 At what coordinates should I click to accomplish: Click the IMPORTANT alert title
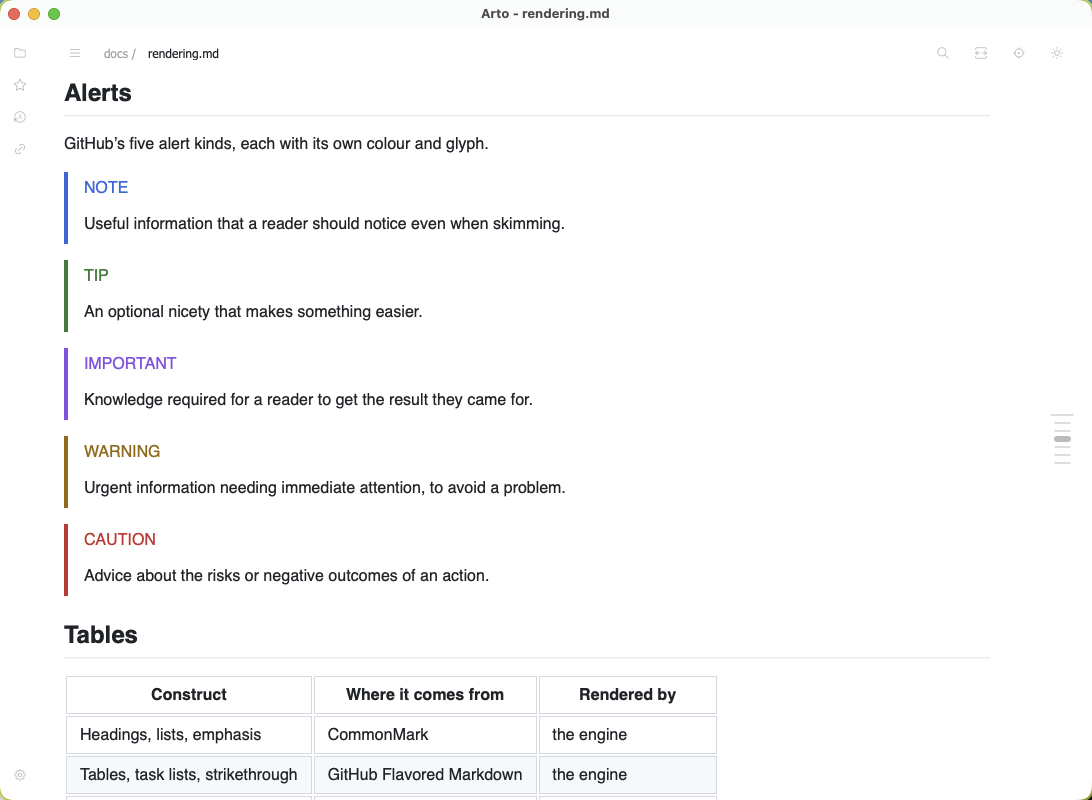[x=130, y=363]
